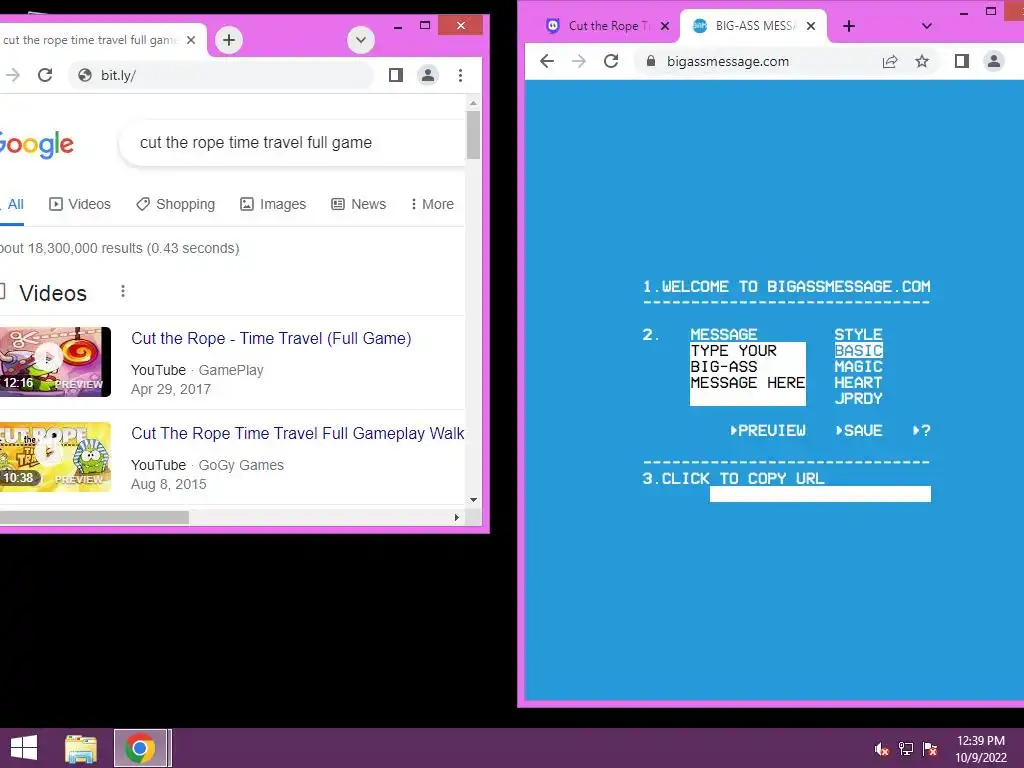The height and width of the screenshot is (768, 1024).
Task: Click the copy URL field
Action: click(x=820, y=494)
